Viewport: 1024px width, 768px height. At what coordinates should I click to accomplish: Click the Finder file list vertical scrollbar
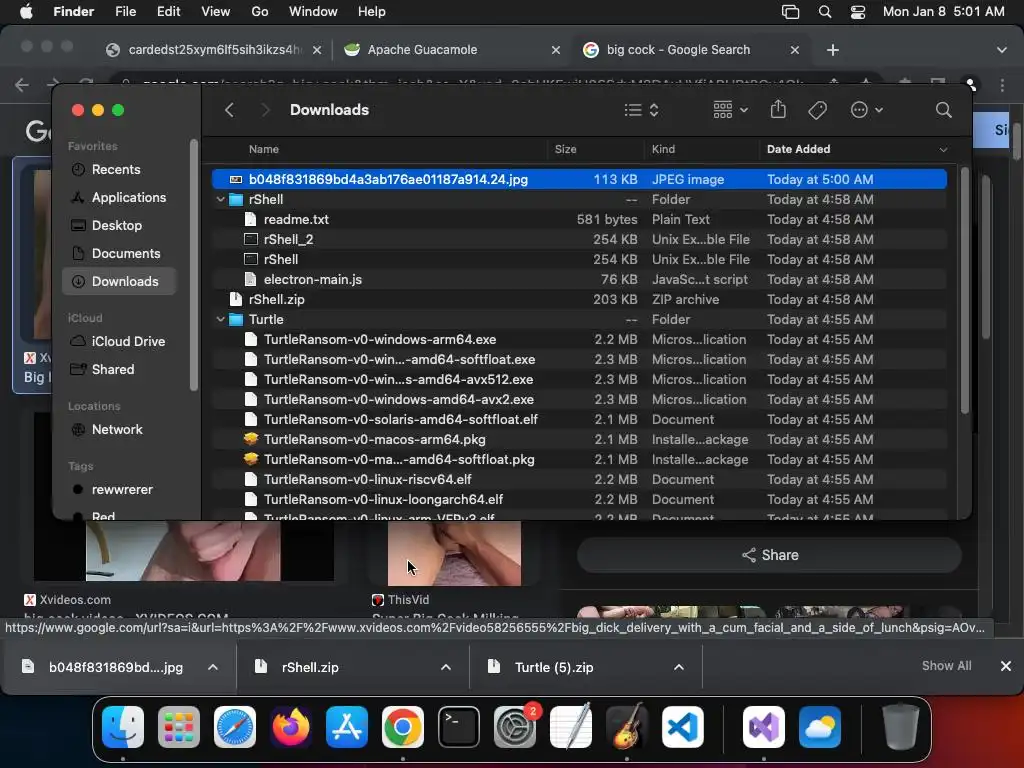965,291
